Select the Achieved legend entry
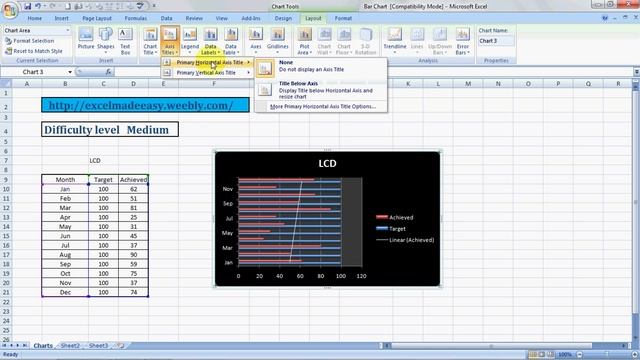The width and height of the screenshot is (640, 360). click(395, 218)
